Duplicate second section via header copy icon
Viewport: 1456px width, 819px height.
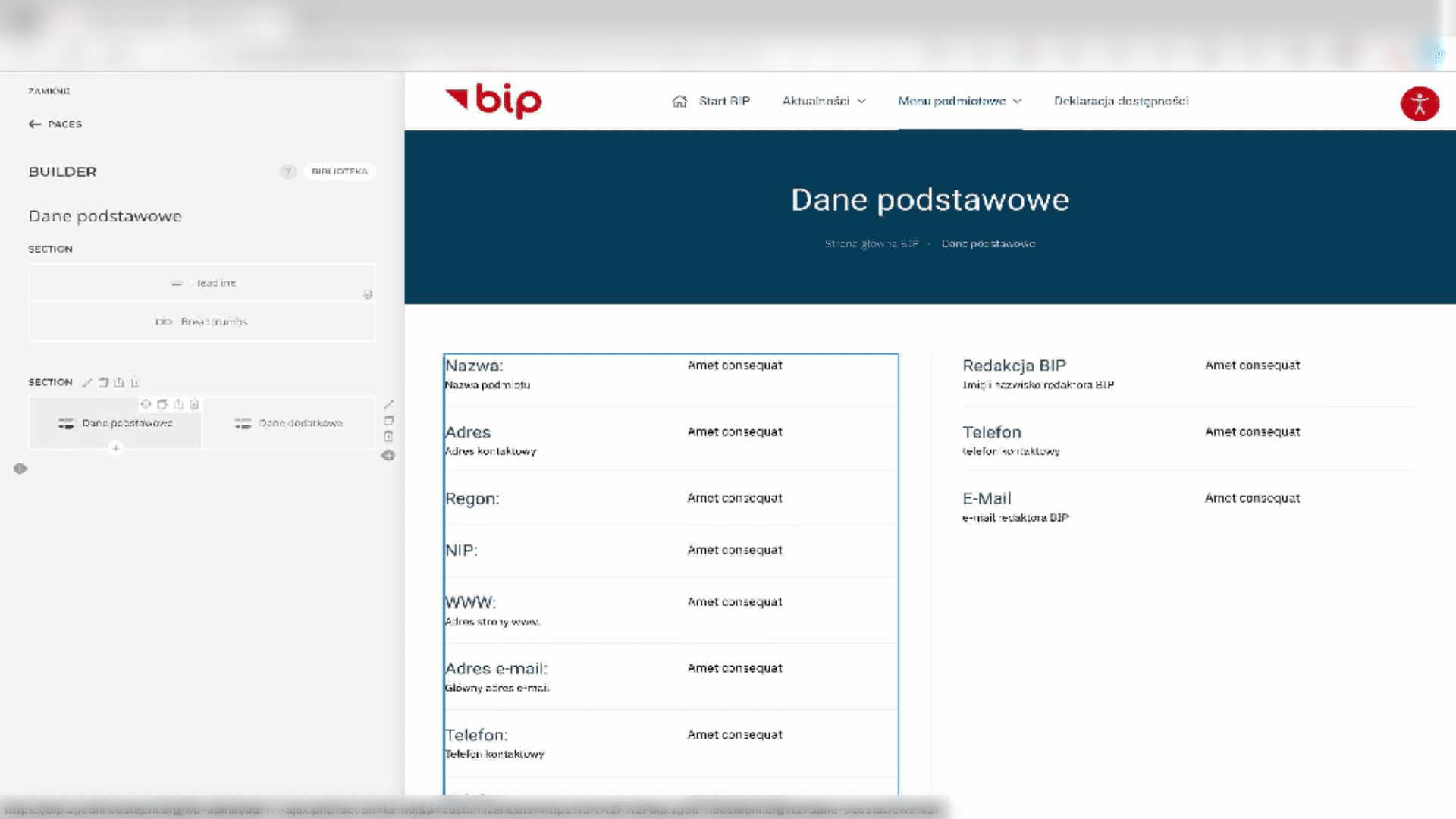click(103, 382)
